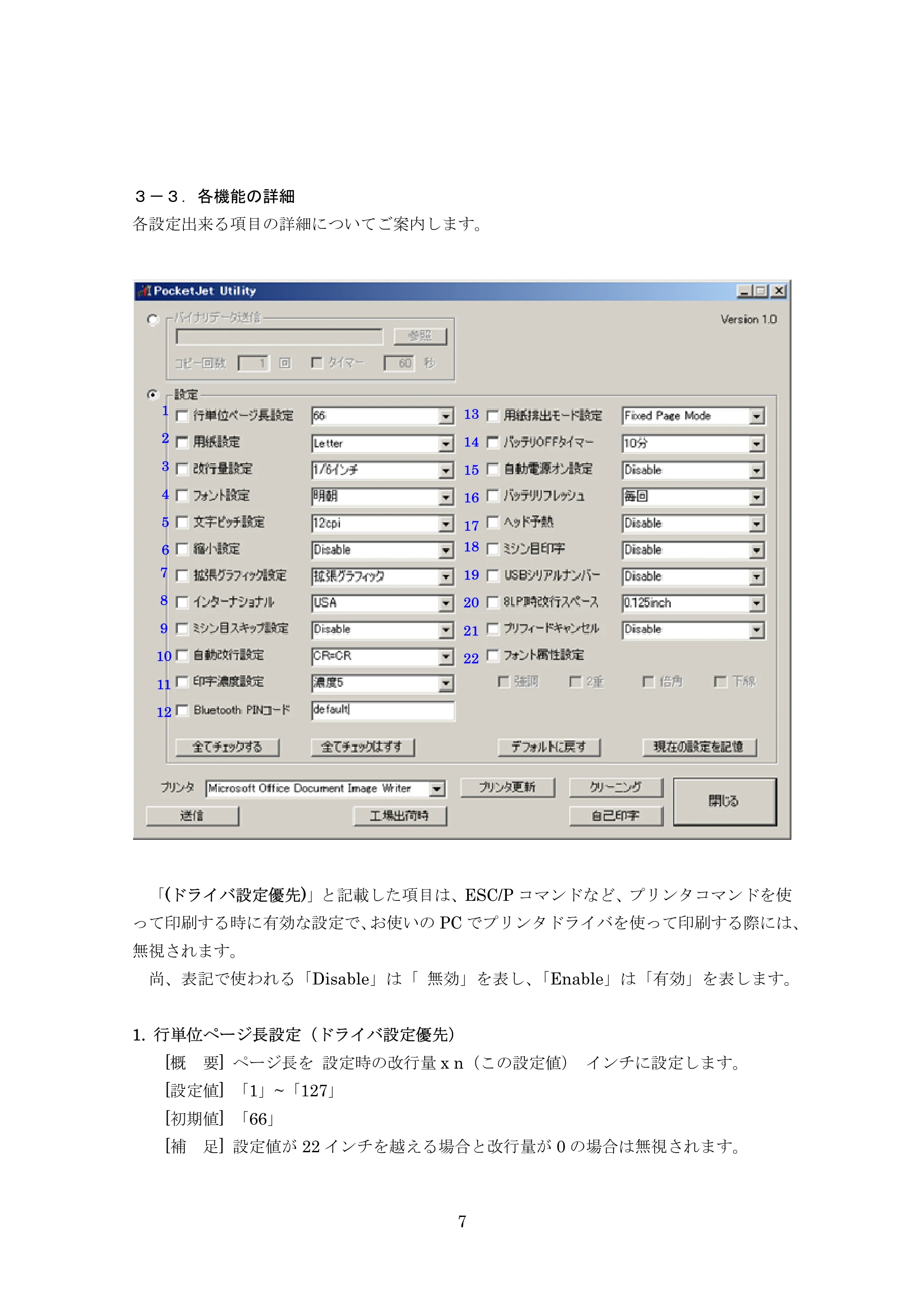924x1308 pixels.
Task: Click the 全てチェックする button
Action: [x=227, y=747]
